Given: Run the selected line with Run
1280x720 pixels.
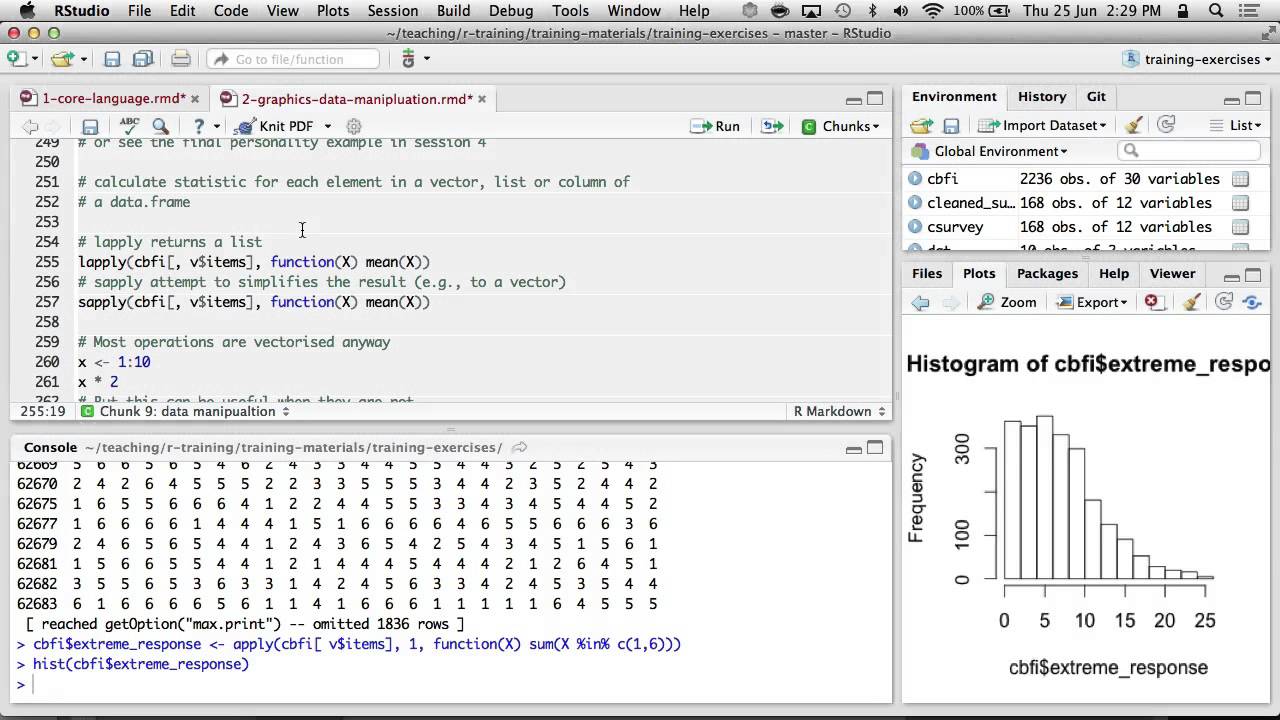Looking at the screenshot, I should coord(715,126).
